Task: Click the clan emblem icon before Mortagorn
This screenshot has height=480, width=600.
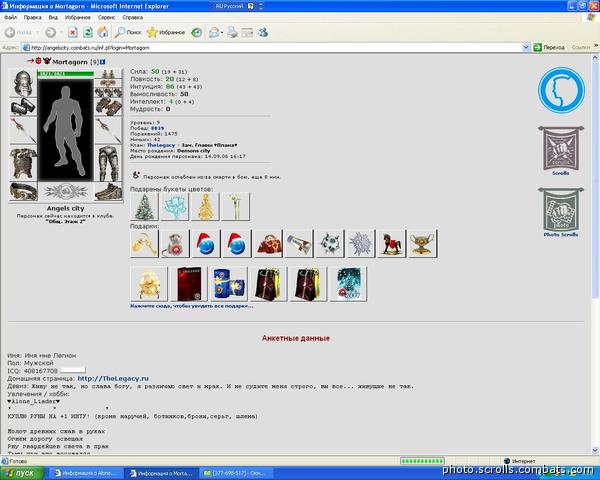Action: [47, 61]
